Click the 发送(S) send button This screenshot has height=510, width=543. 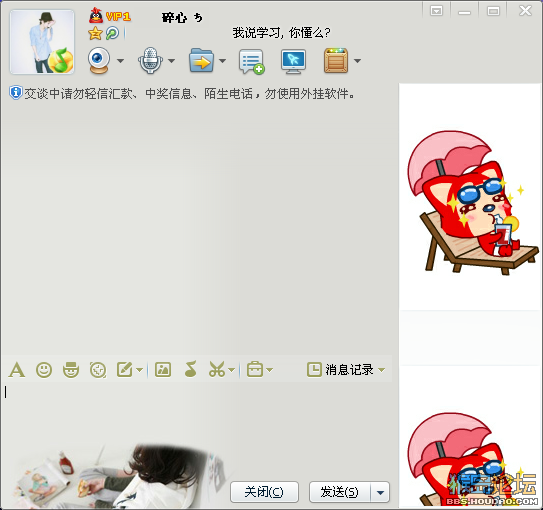coord(340,492)
